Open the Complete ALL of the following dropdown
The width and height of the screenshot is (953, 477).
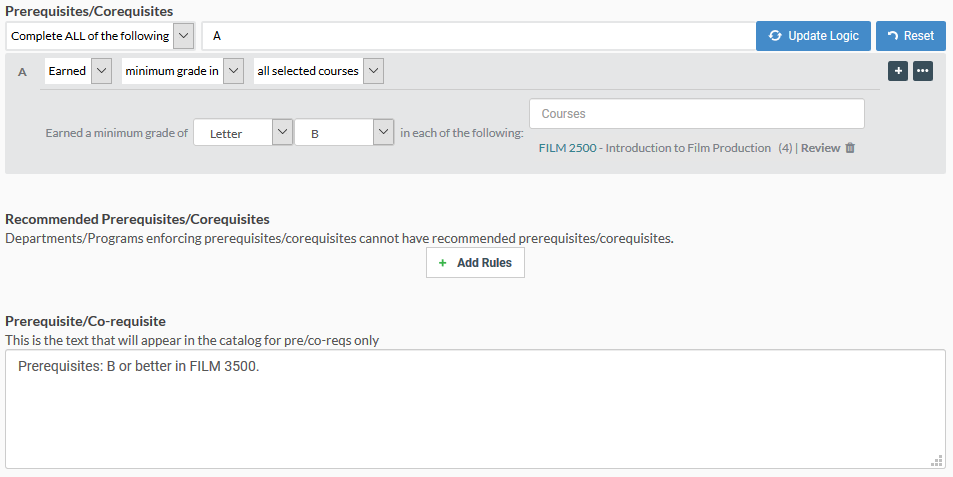(x=100, y=36)
